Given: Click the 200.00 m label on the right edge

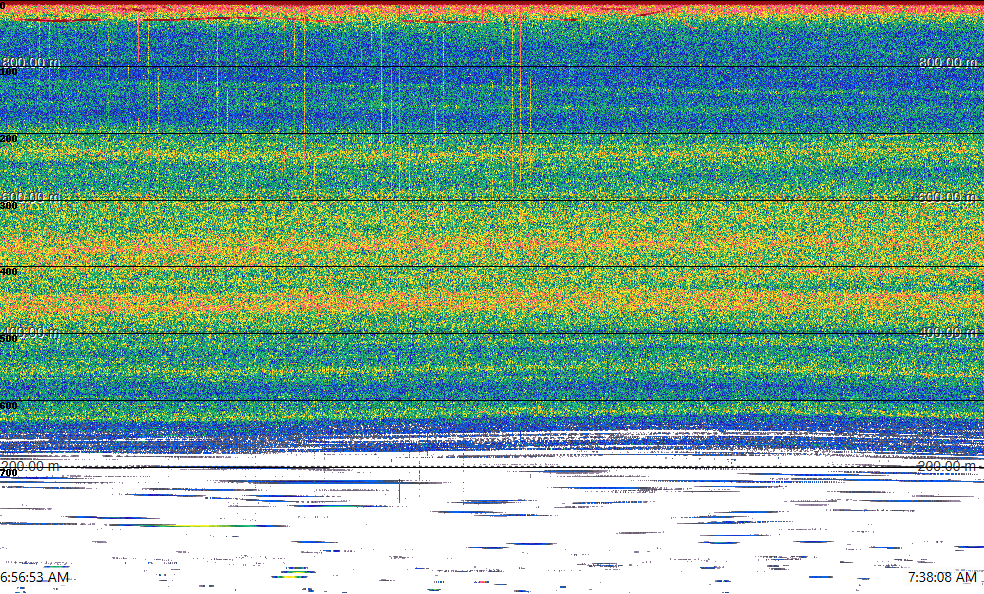Looking at the screenshot, I should (948, 466).
